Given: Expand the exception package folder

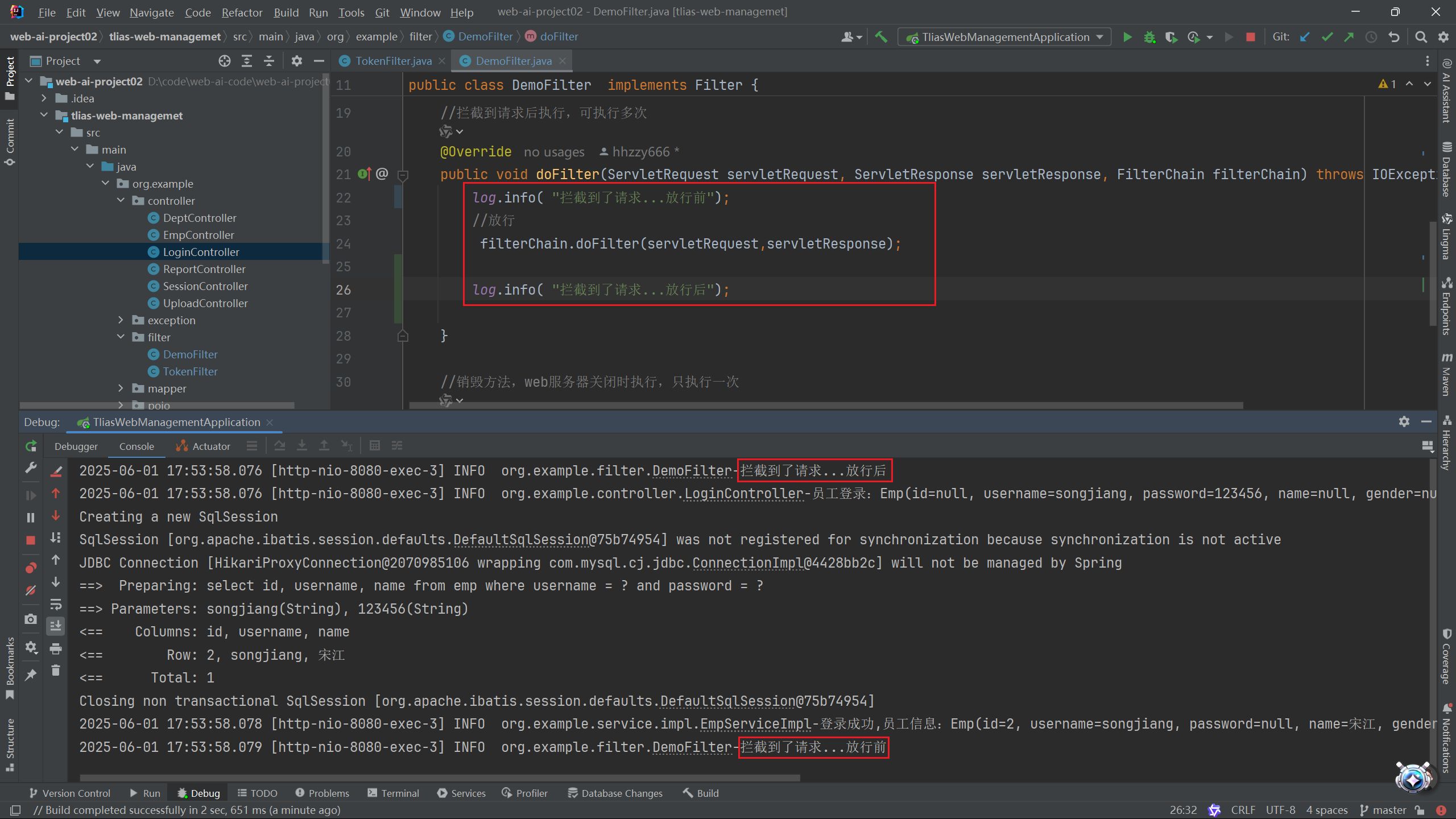Looking at the screenshot, I should (121, 320).
